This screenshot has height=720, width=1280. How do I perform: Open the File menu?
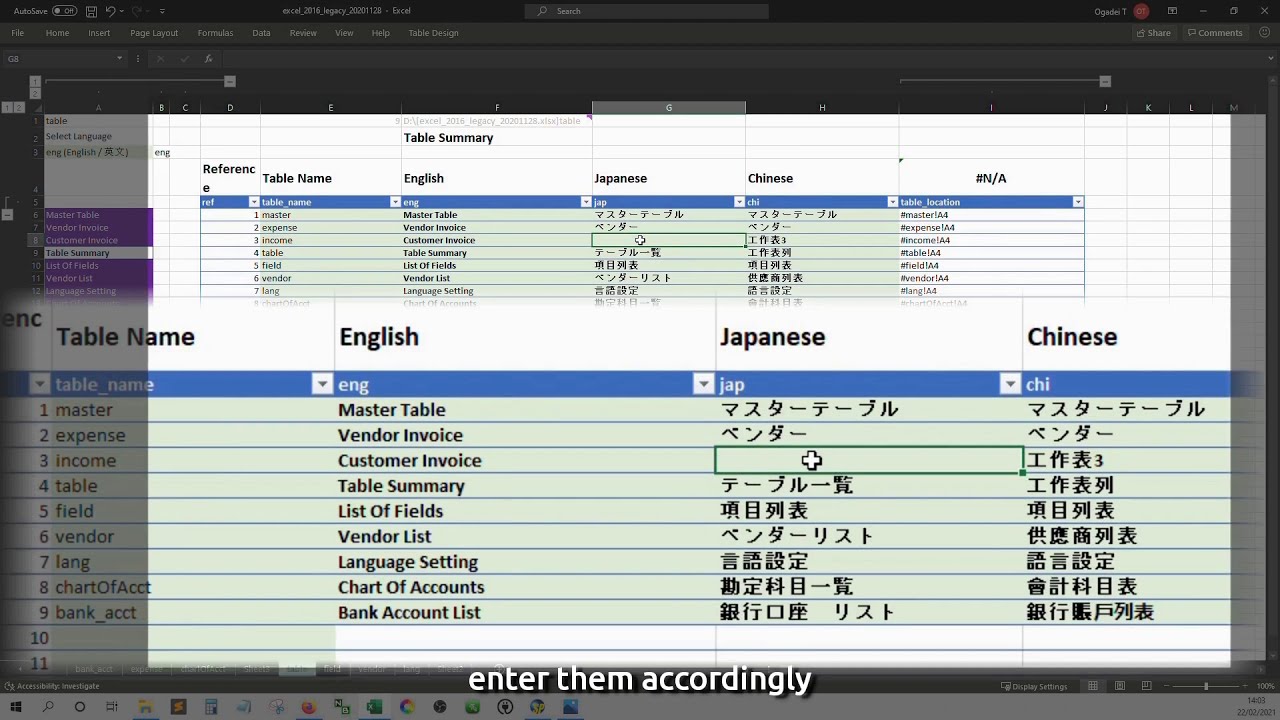(x=18, y=33)
